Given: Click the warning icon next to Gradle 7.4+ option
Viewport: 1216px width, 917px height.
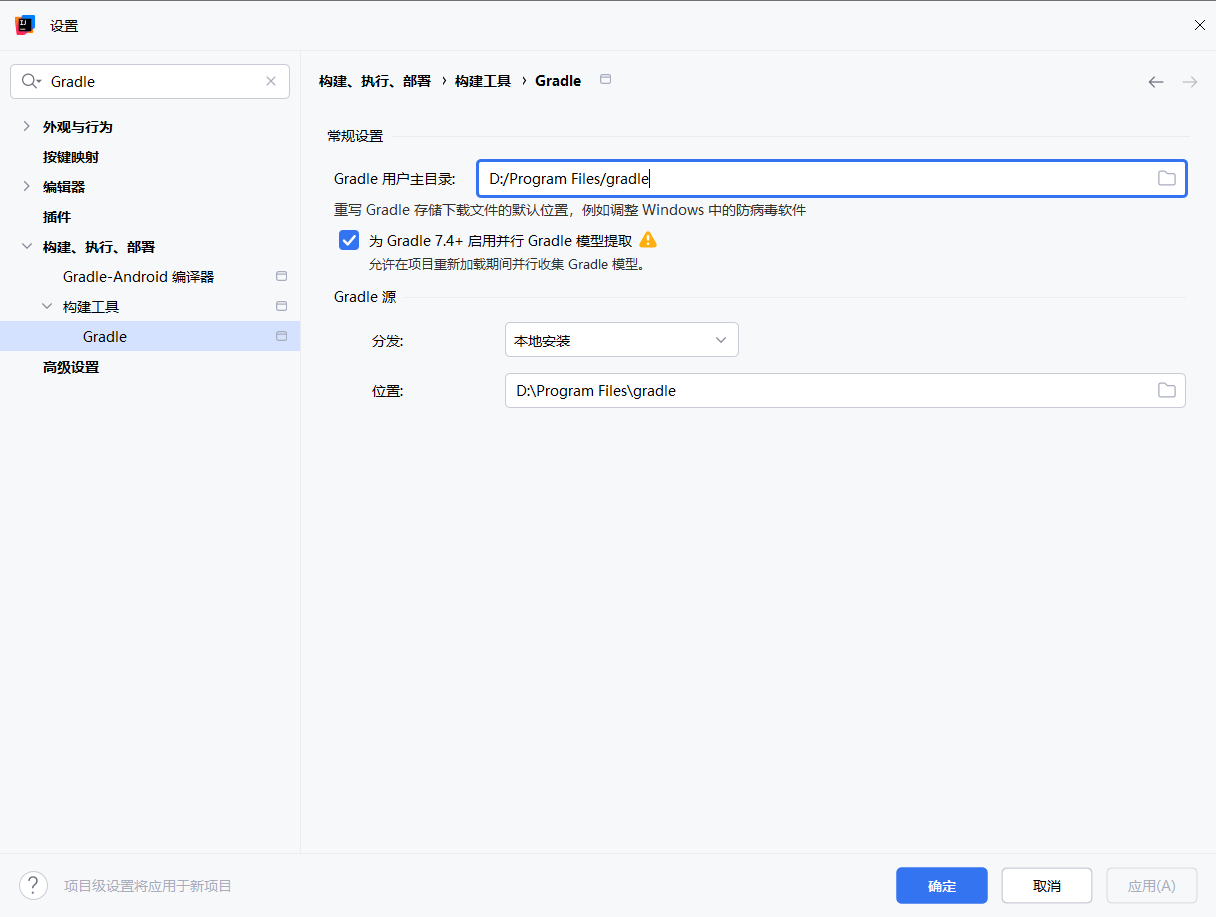Looking at the screenshot, I should [648, 240].
